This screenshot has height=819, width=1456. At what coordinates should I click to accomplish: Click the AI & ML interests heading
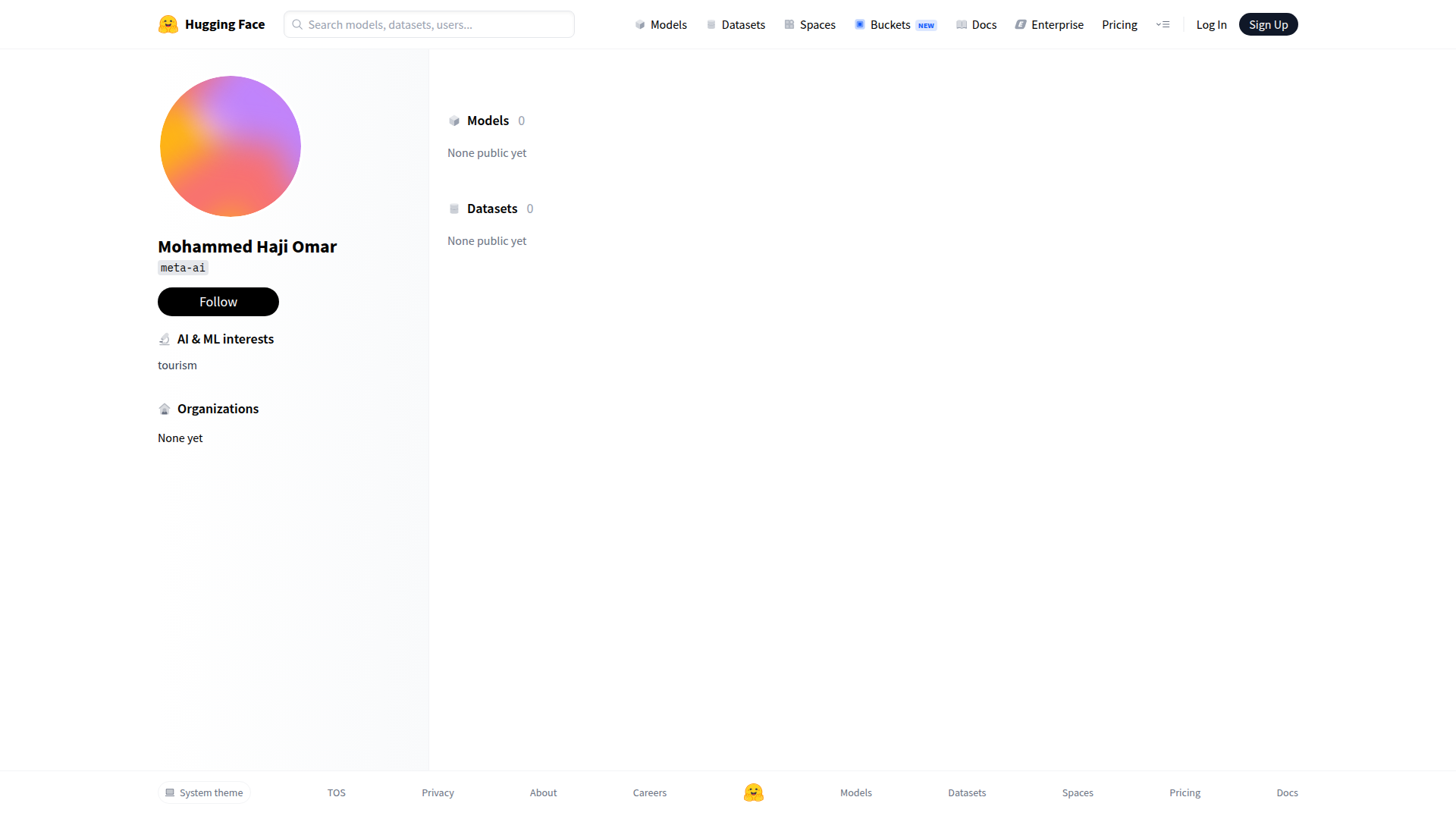[x=225, y=339]
